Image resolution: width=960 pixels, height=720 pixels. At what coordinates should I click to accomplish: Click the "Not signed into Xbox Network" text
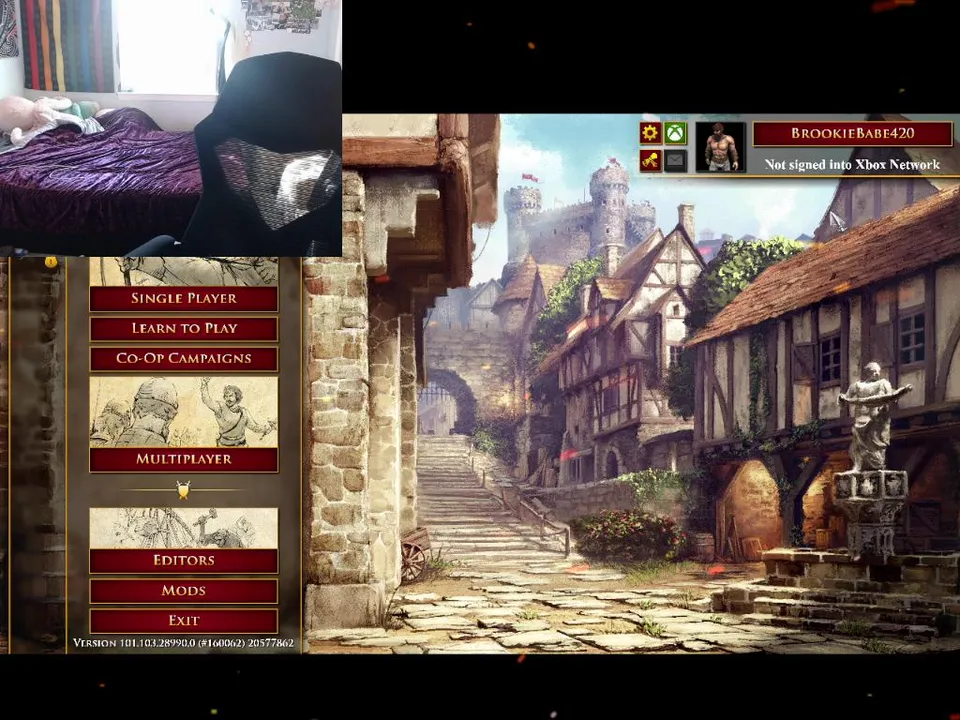[x=852, y=164]
